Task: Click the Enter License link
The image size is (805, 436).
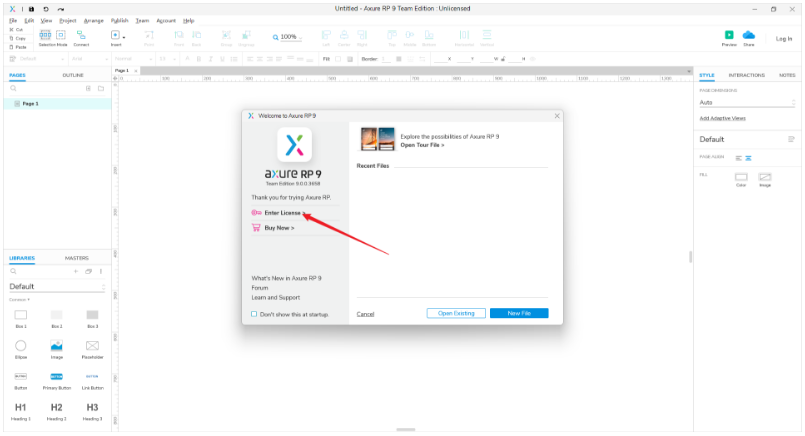Action: click(x=285, y=213)
